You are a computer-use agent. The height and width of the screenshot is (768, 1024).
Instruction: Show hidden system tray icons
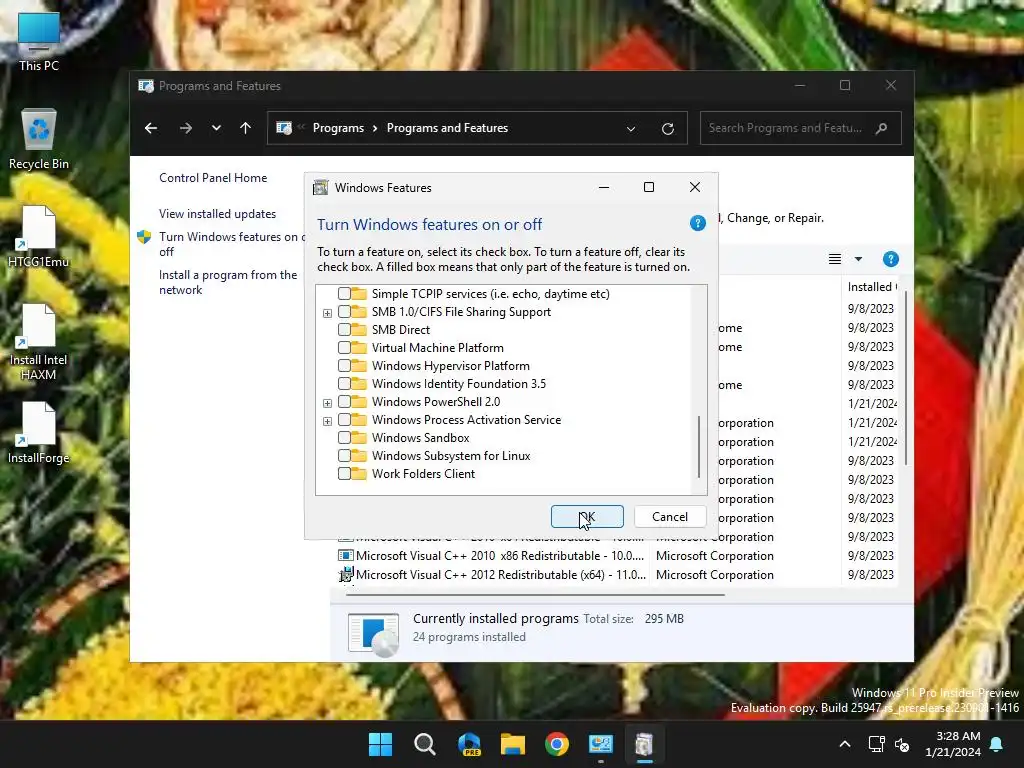pos(844,744)
